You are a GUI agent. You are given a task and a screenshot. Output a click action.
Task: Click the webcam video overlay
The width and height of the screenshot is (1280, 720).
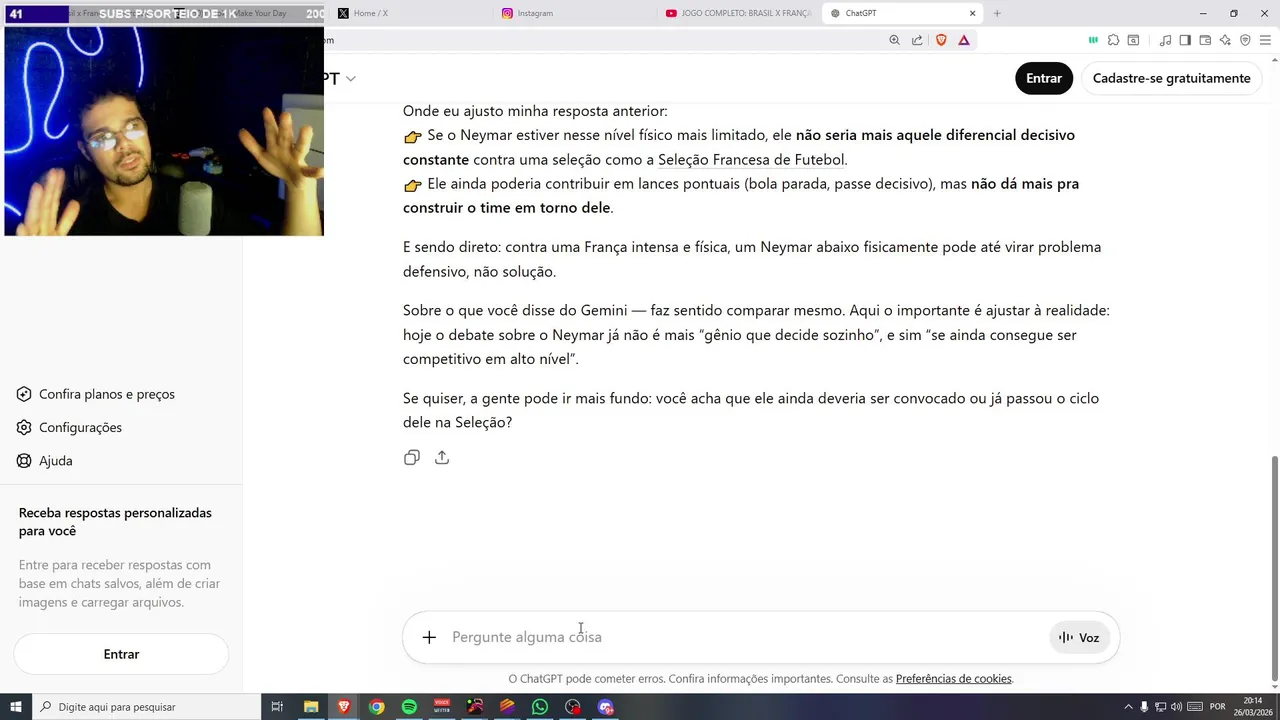pyautogui.click(x=164, y=131)
